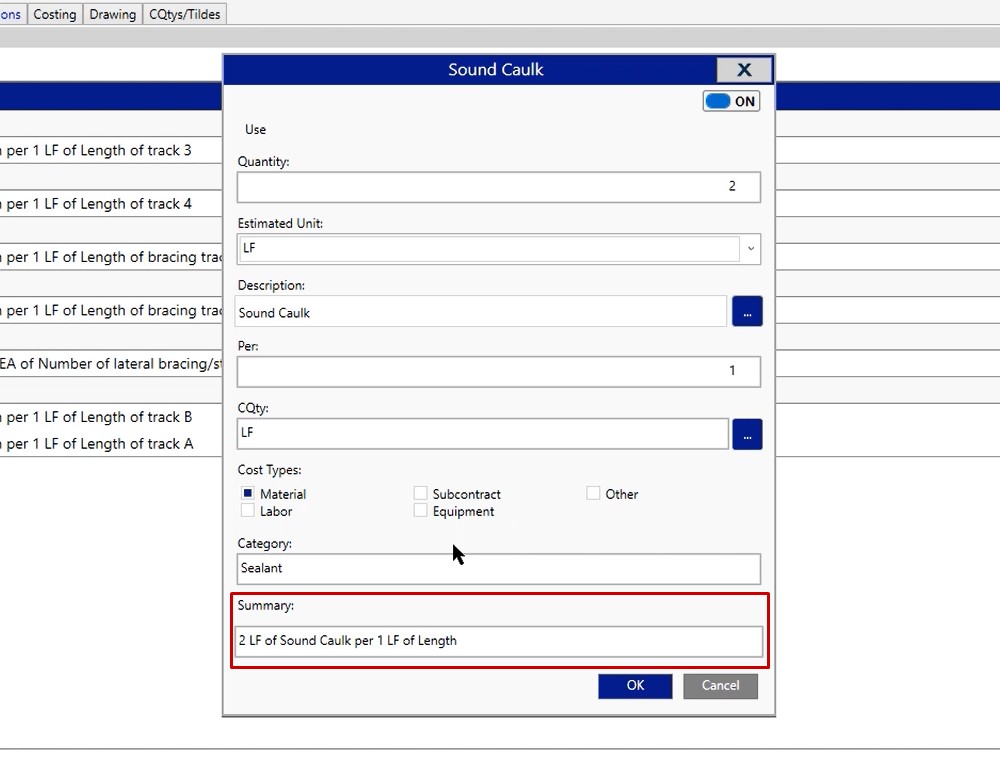Click the Cancel button
This screenshot has width=1000, height=767.
(720, 686)
